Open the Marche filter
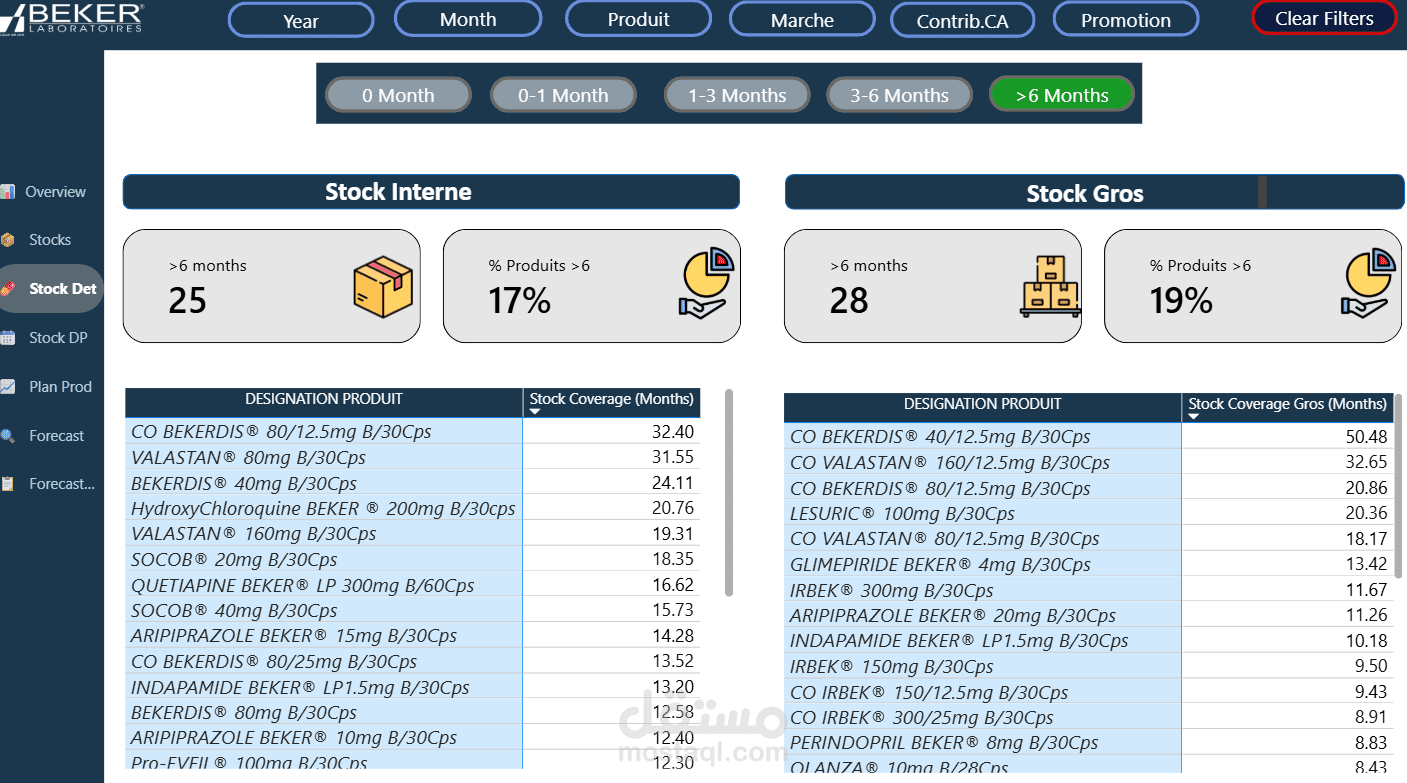This screenshot has width=1407, height=783. coord(802,20)
